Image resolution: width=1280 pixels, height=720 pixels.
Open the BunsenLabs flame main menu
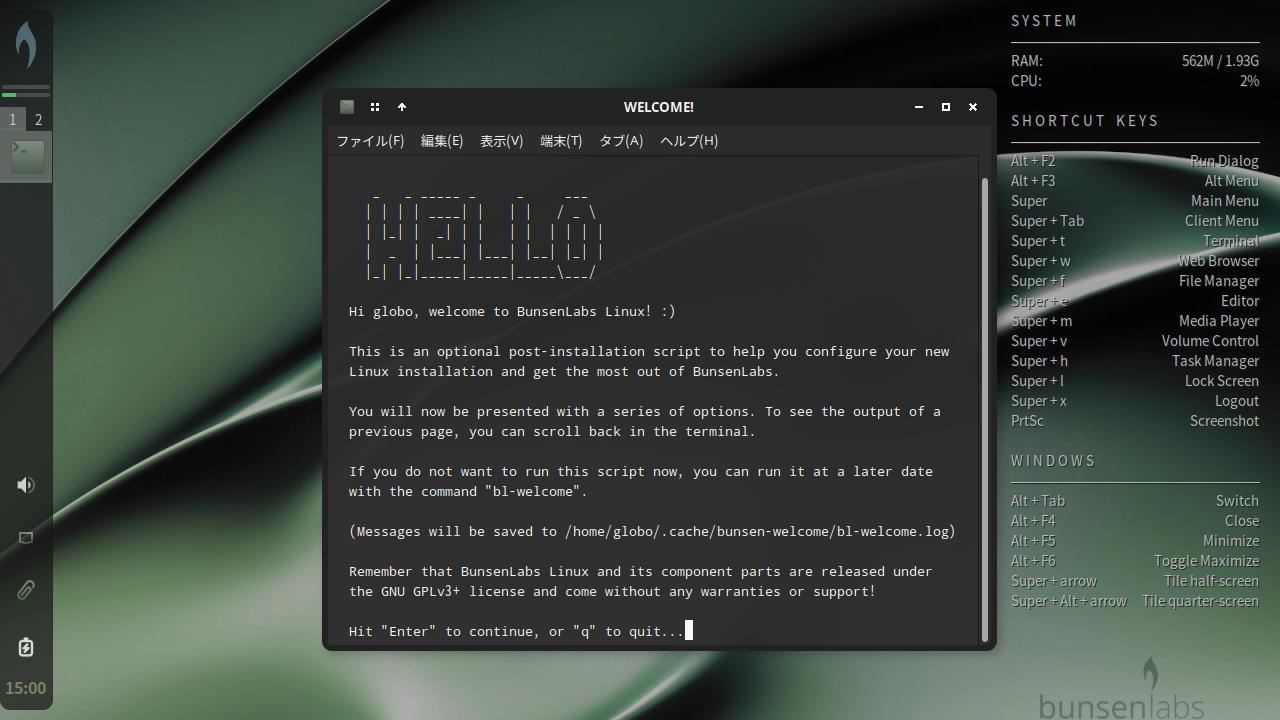point(26,45)
